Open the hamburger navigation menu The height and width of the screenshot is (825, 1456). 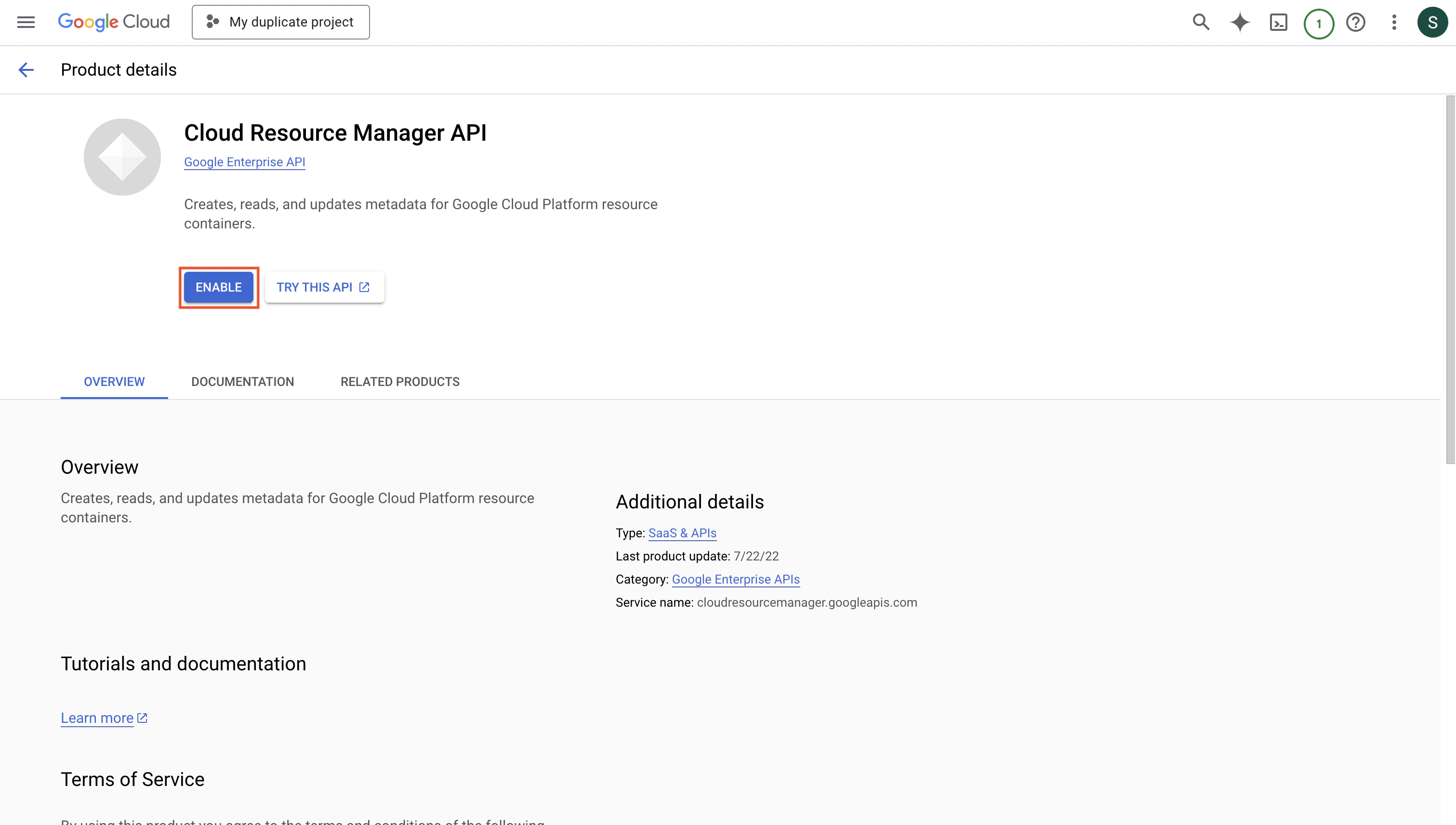(x=26, y=22)
